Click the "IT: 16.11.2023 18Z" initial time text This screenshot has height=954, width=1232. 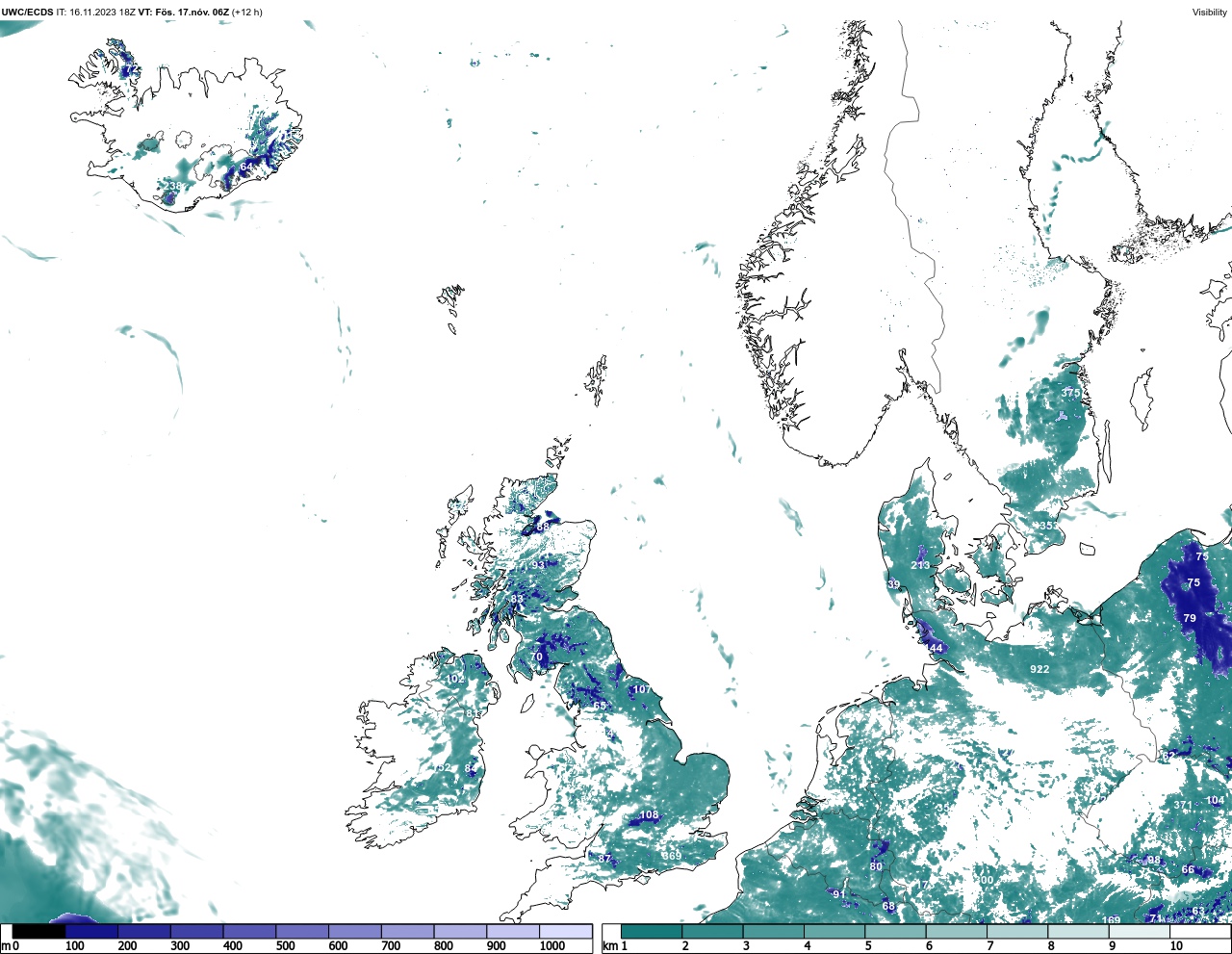pyautogui.click(x=96, y=13)
